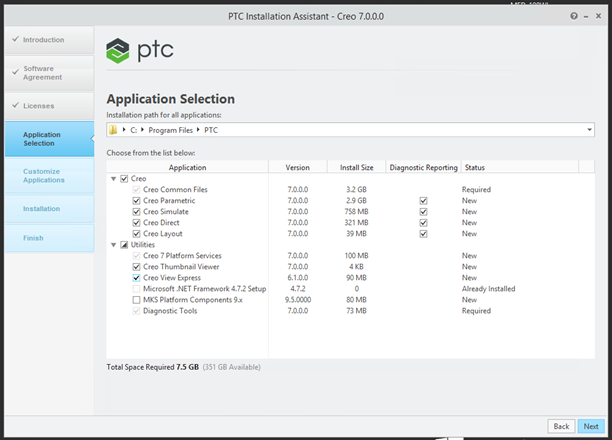612x440 pixels.
Task: Close the installation assistant window
Action: (598, 16)
